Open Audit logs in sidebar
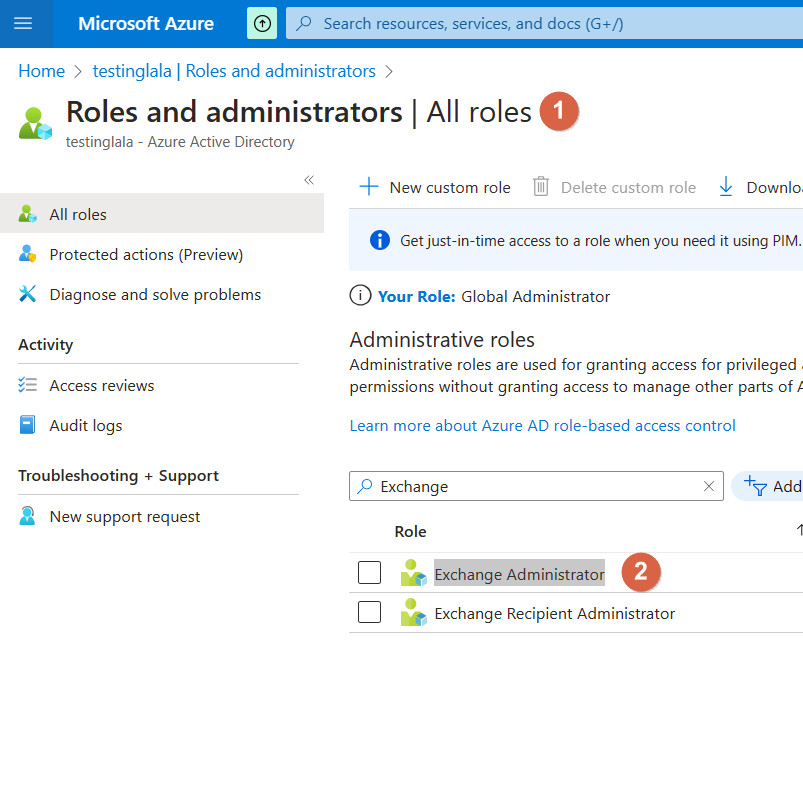This screenshot has width=803, height=796. tap(86, 425)
